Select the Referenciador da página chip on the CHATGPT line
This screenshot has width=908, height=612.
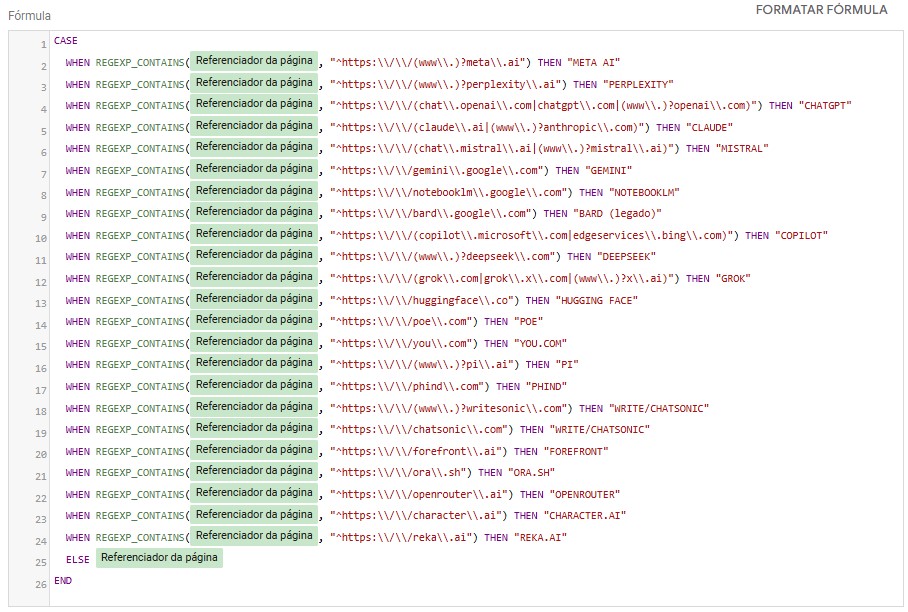[254, 104]
